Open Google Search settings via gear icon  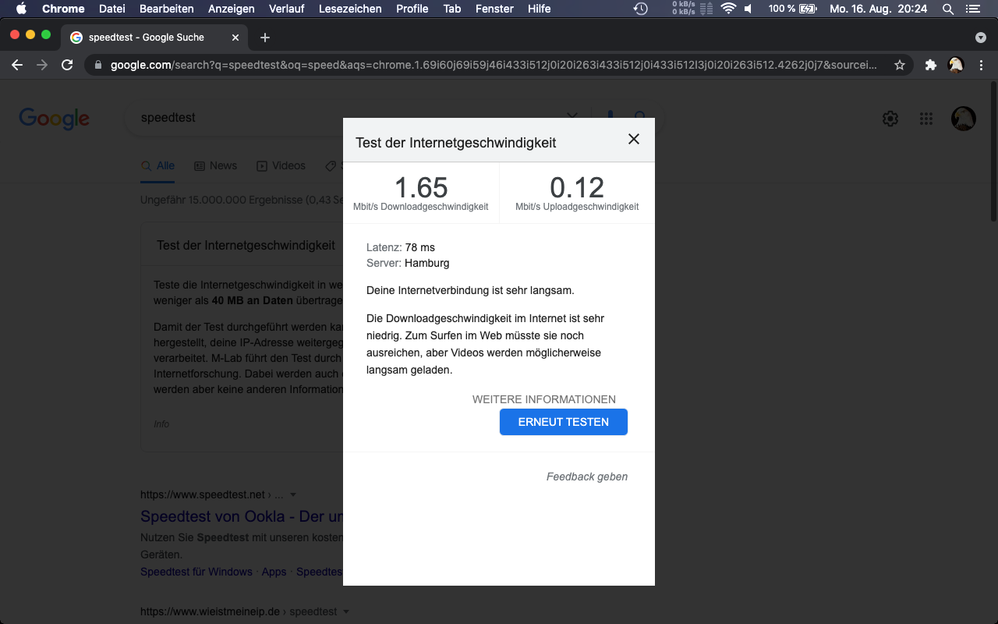[x=890, y=118]
